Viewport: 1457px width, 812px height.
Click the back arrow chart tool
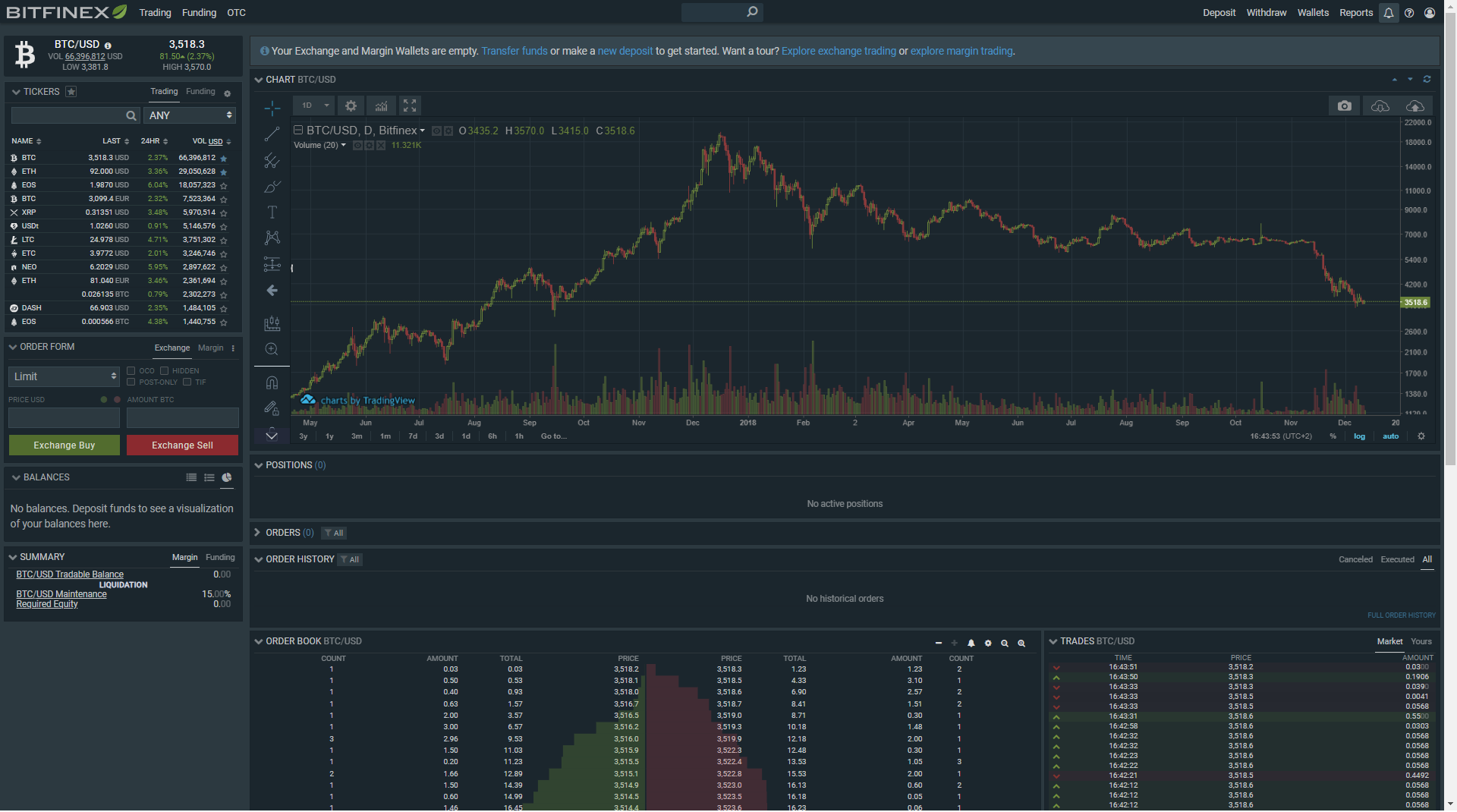point(272,291)
